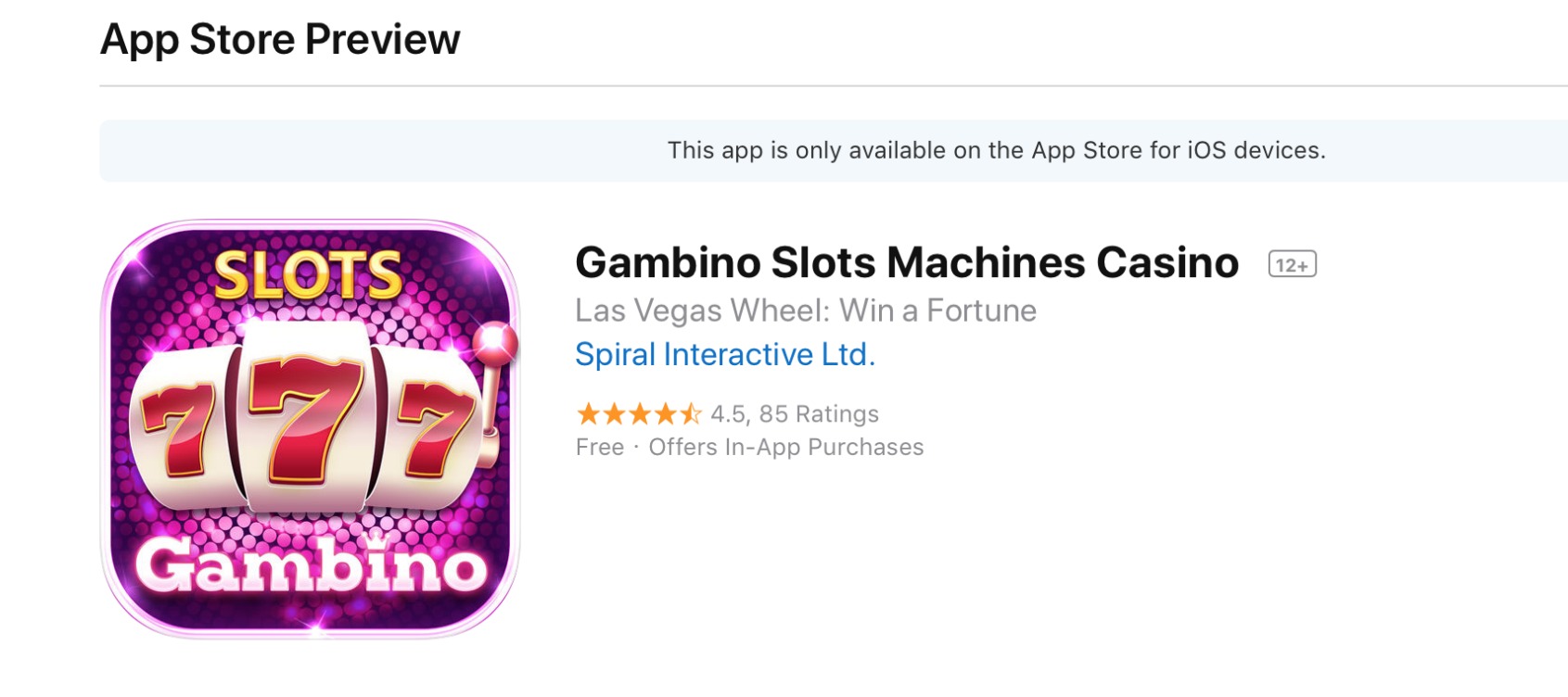This screenshot has width=1568, height=697.
Task: Open the Spiral Interactive Ltd. developer link
Action: tap(724, 355)
